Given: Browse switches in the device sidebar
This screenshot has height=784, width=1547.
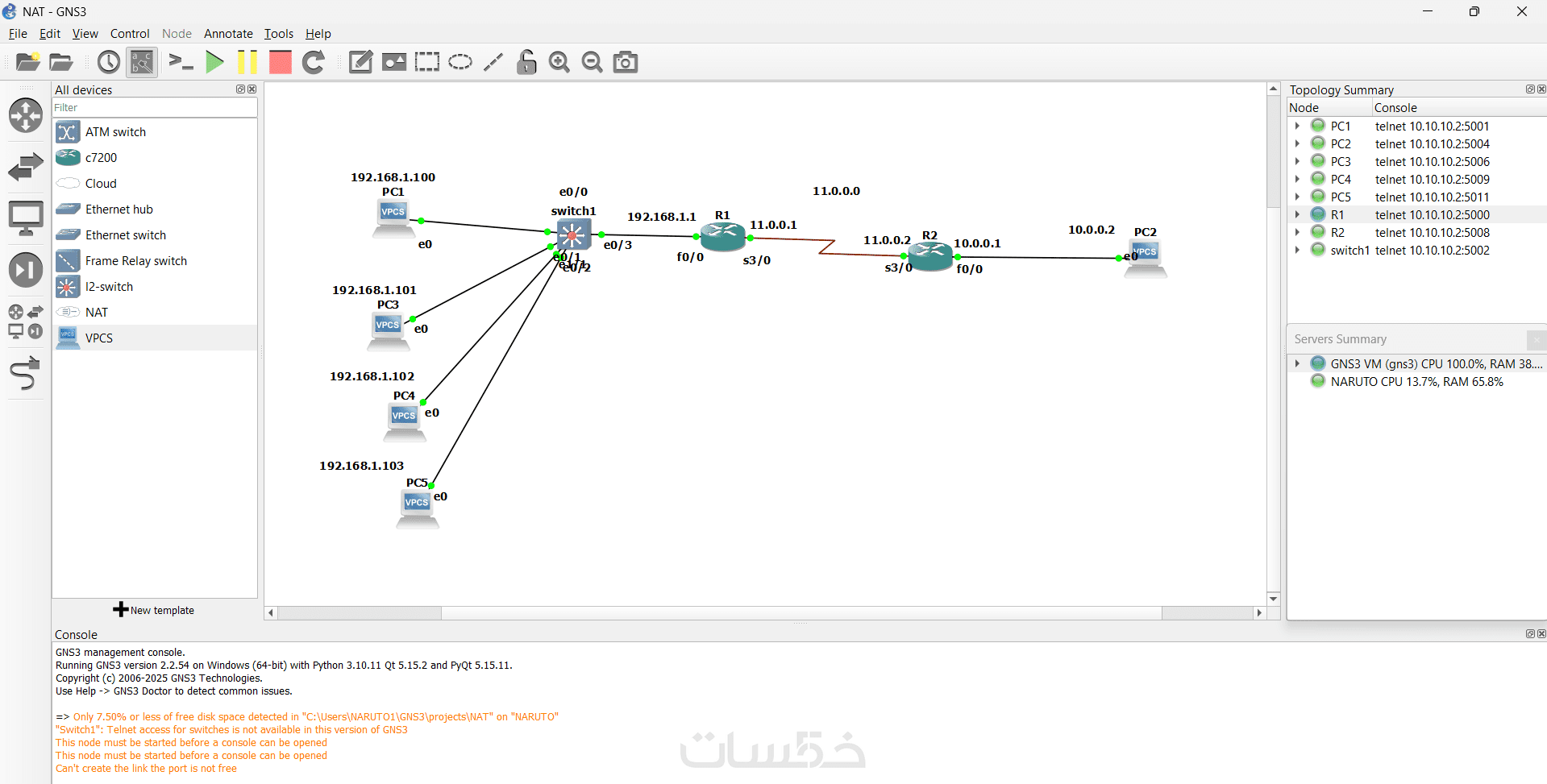Looking at the screenshot, I should 26,167.
